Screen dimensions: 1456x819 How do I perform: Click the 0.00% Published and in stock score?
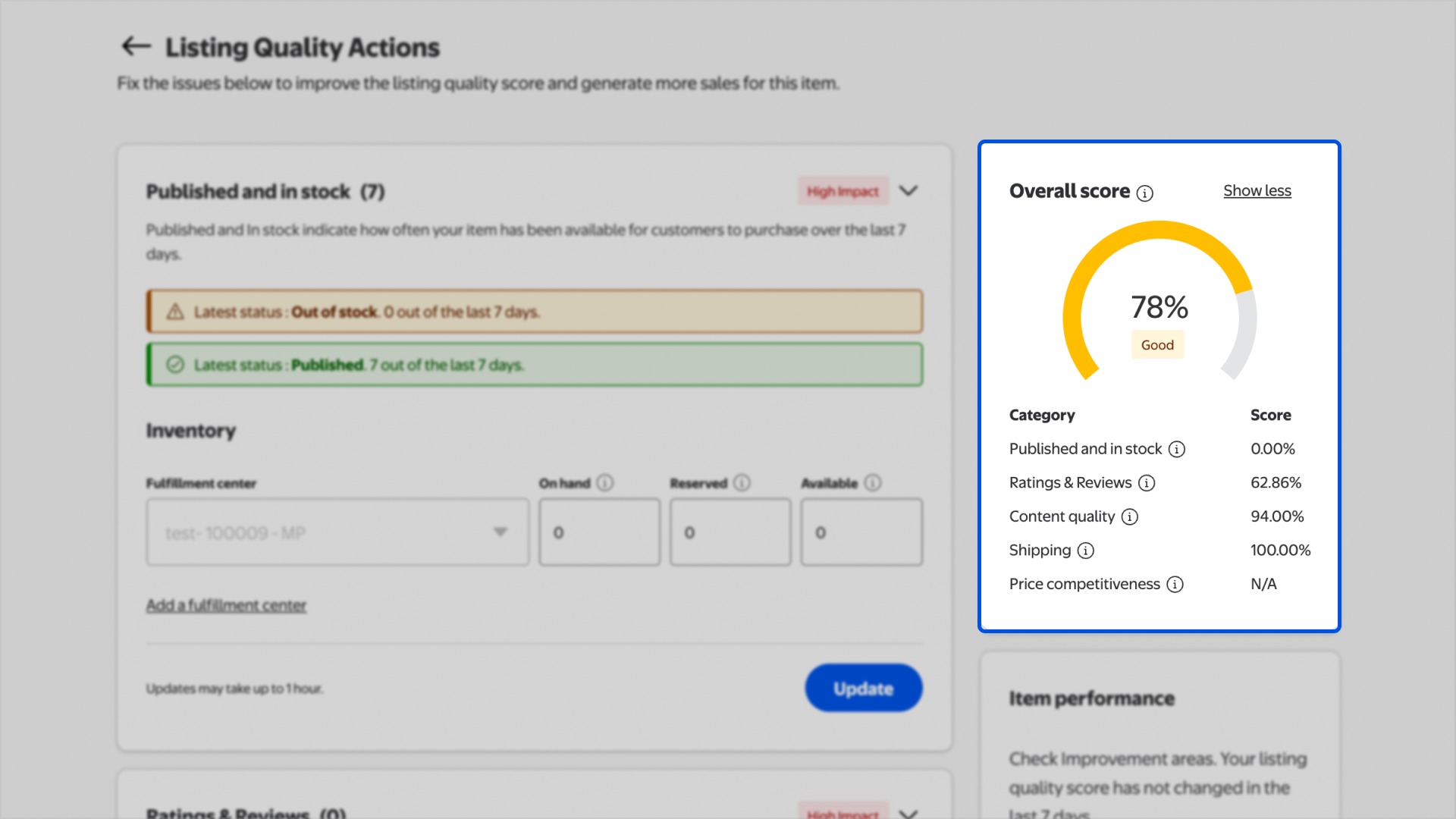point(1272,450)
